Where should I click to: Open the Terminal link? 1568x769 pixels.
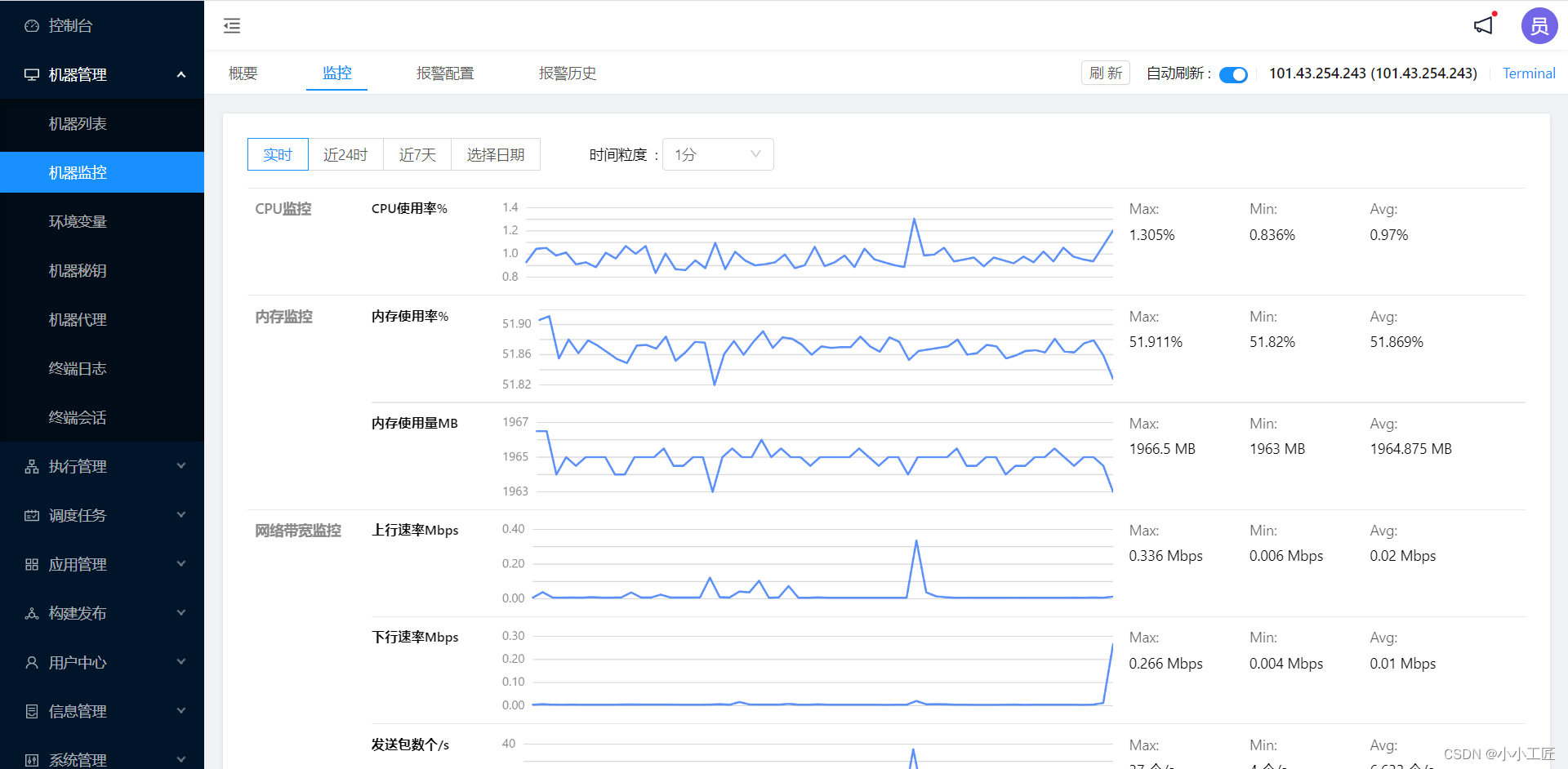tap(1529, 73)
